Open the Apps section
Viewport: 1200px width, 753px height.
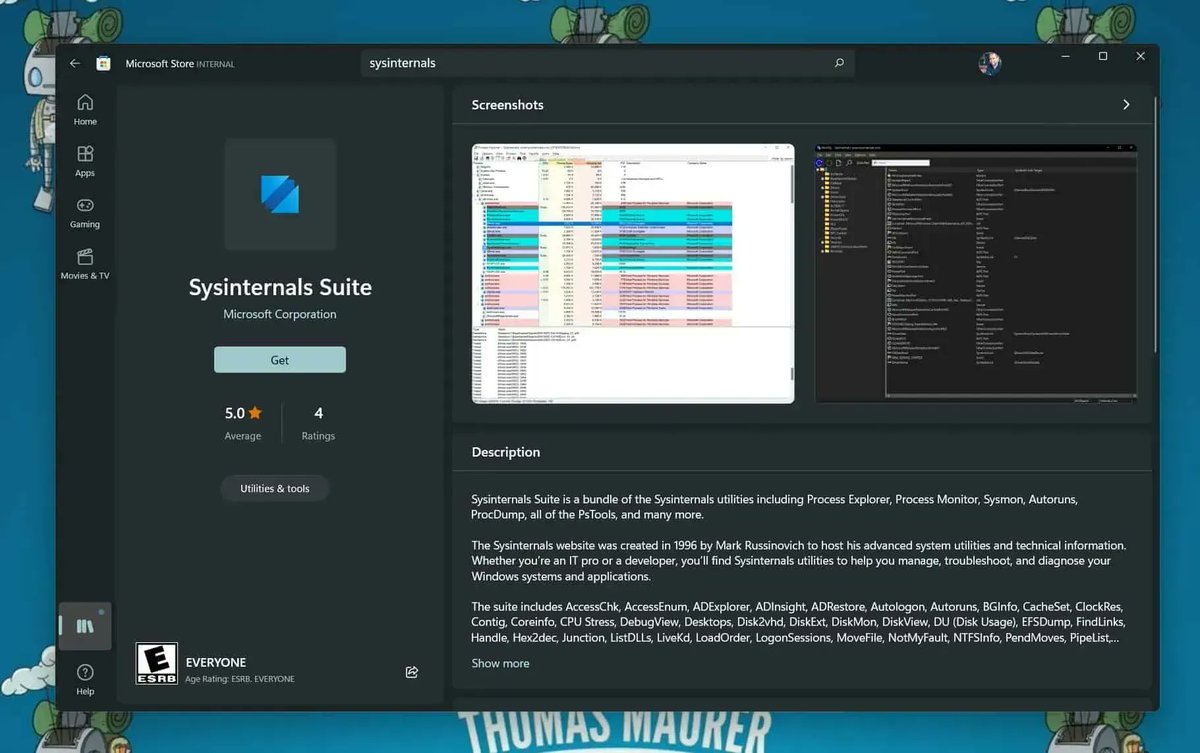click(85, 160)
